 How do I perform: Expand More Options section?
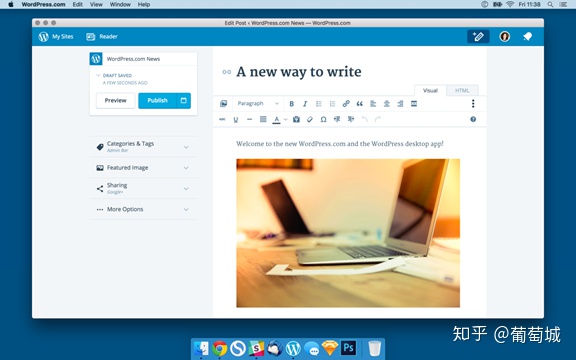pos(143,209)
